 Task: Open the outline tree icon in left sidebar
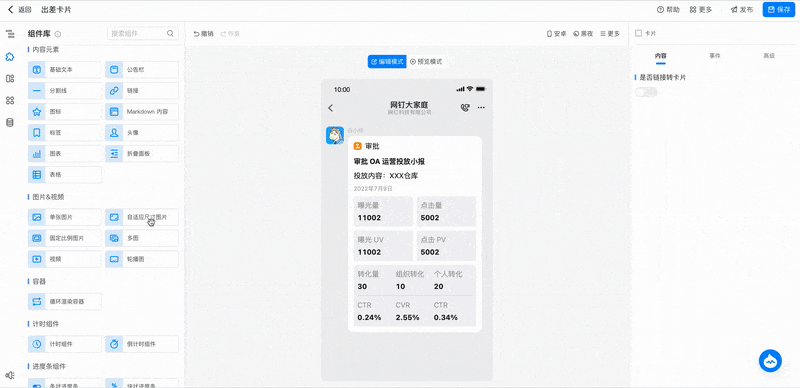tap(10, 34)
